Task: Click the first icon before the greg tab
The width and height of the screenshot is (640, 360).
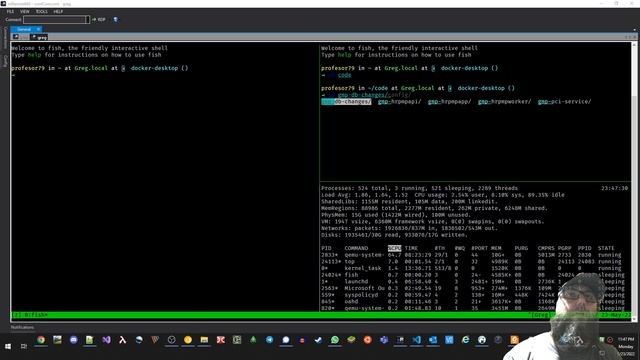Action: (x=16, y=37)
